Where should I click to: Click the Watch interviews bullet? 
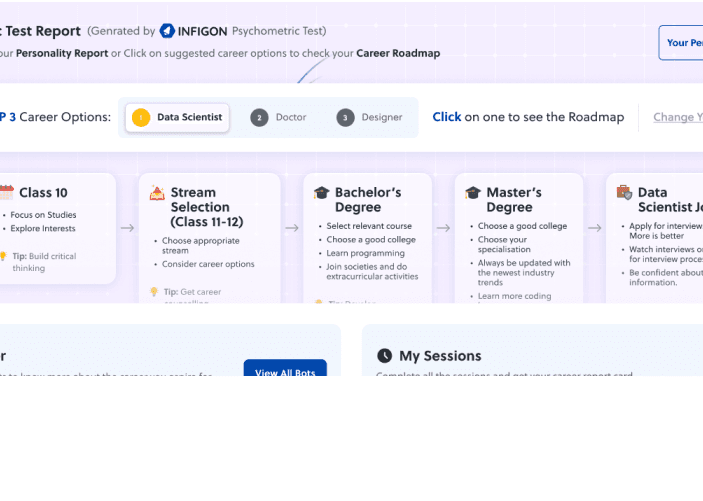click(x=666, y=254)
